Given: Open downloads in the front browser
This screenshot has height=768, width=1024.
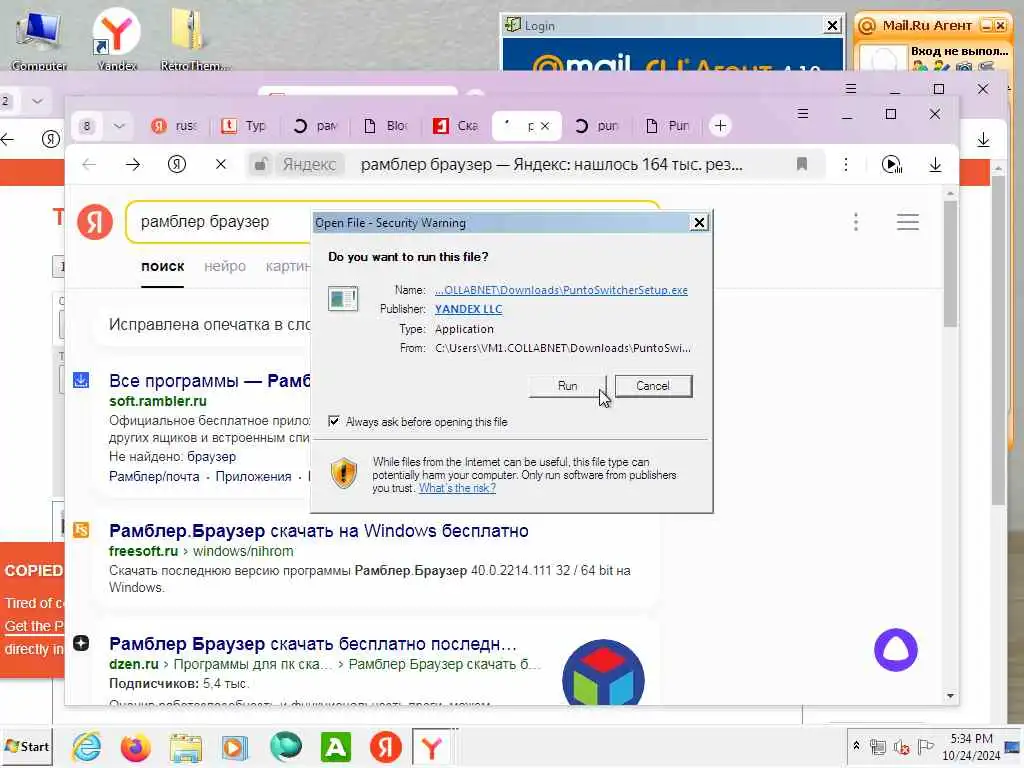Looking at the screenshot, I should coord(935,165).
